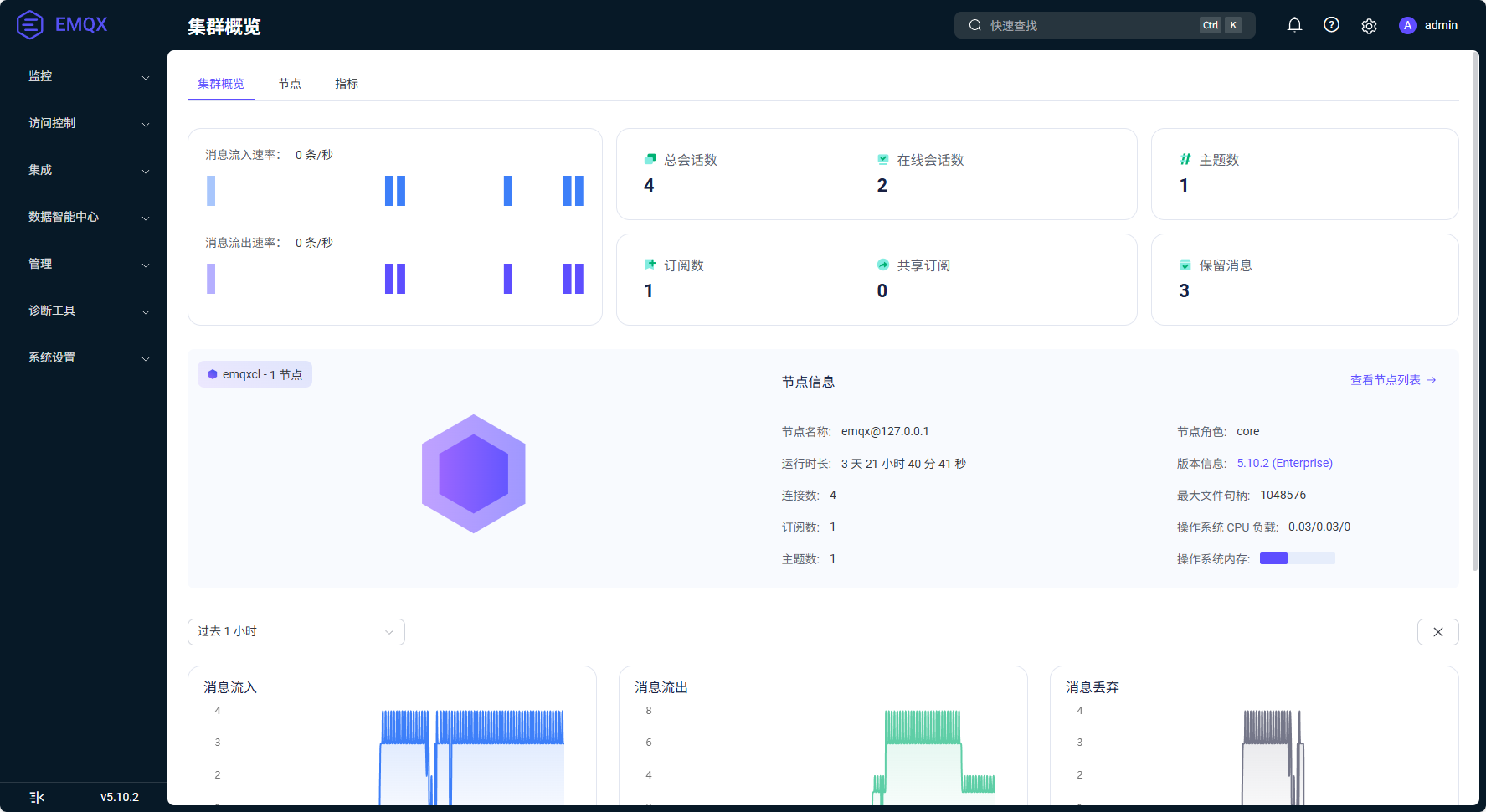Click the retained messages icon
The height and width of the screenshot is (812, 1486).
tap(1185, 265)
